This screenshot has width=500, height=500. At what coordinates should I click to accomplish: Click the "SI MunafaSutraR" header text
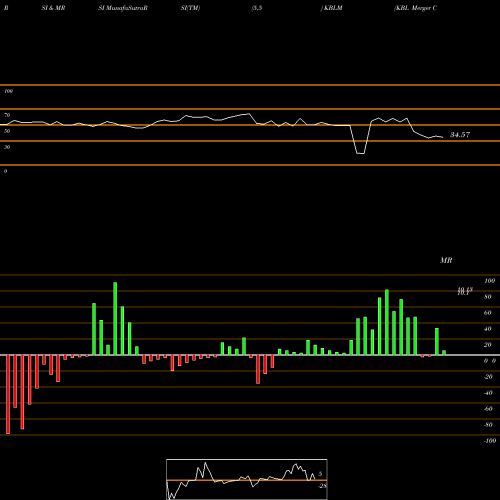coord(123,8)
